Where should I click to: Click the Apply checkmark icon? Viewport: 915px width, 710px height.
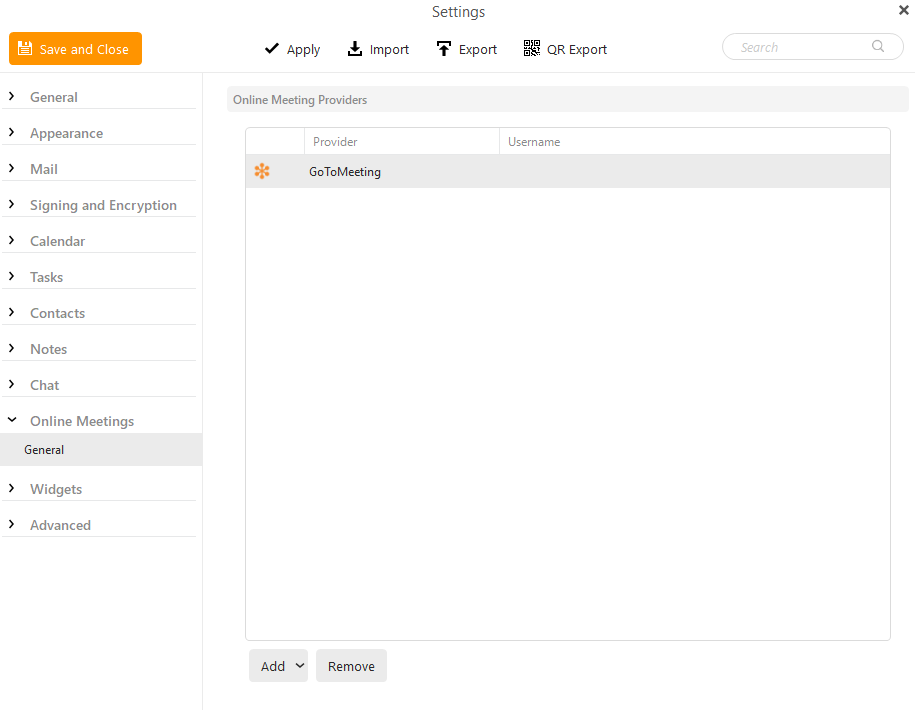[271, 48]
